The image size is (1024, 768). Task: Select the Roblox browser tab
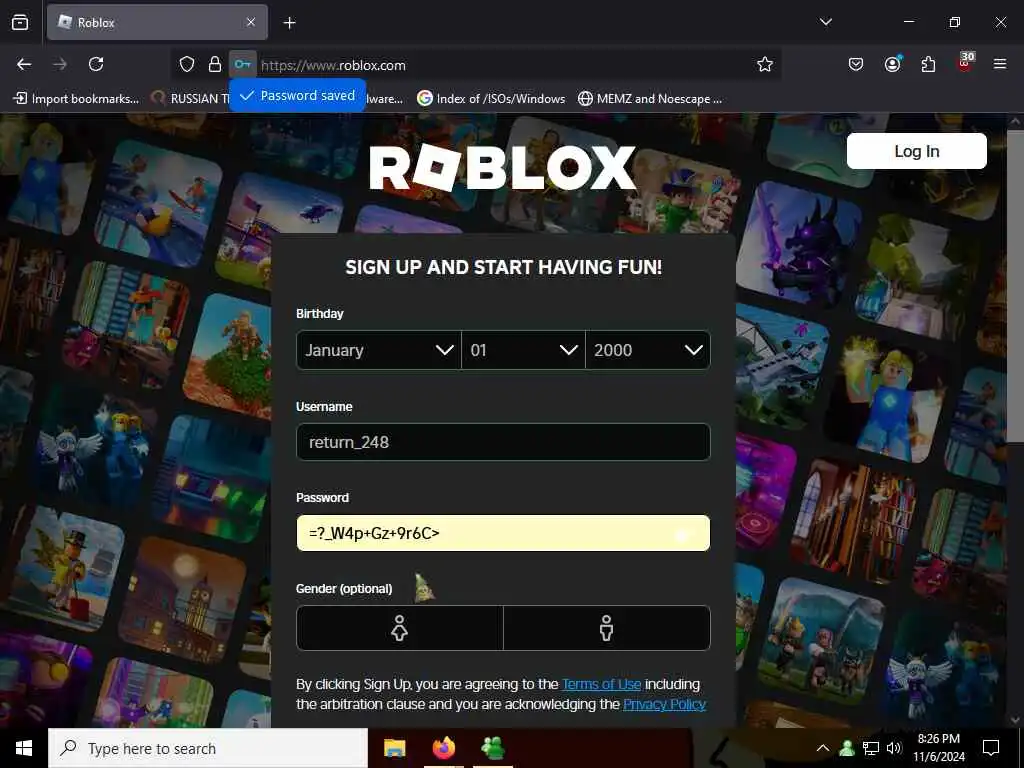pos(157,22)
